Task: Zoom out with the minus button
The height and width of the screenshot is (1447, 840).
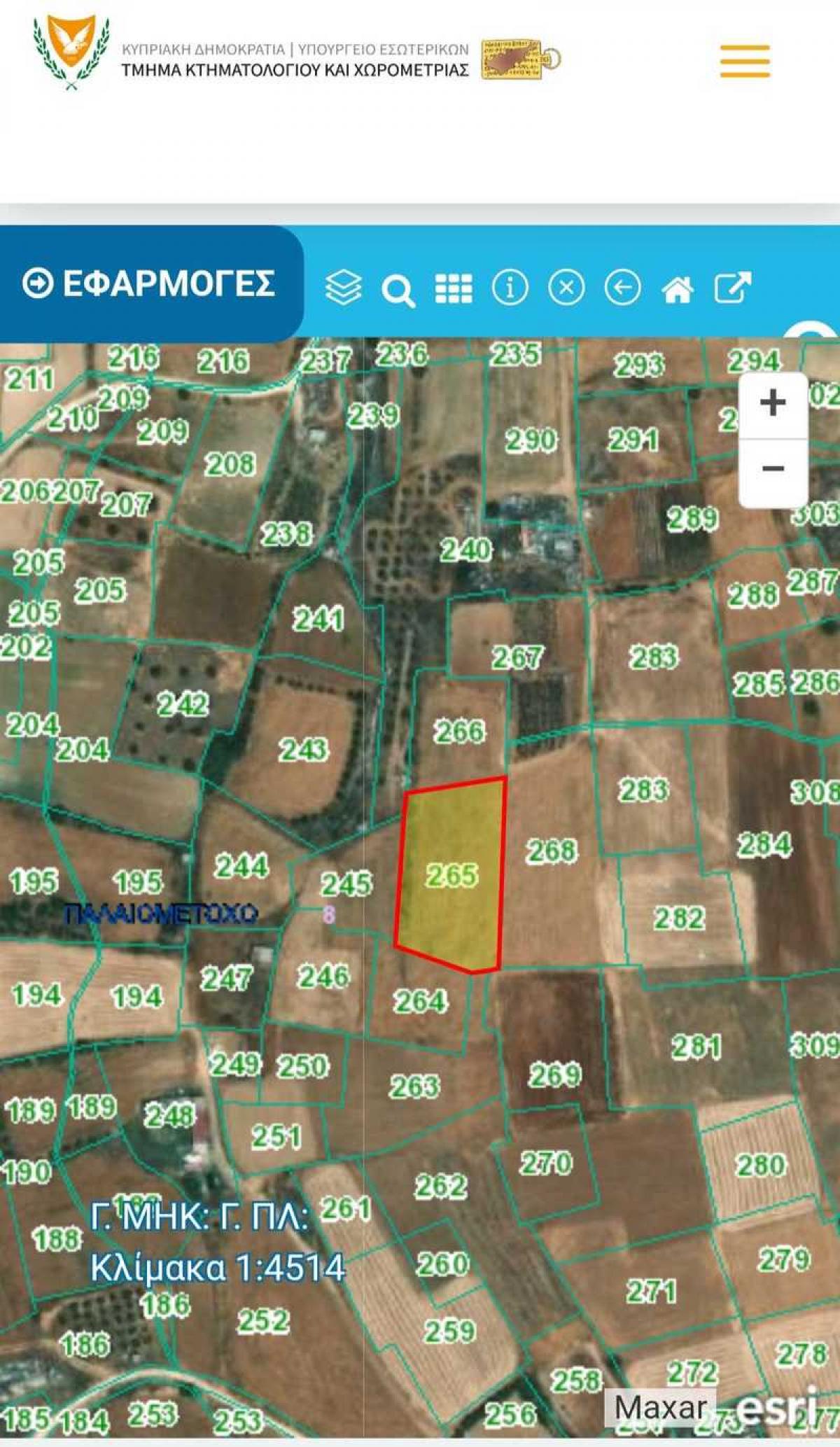Action: coord(773,468)
